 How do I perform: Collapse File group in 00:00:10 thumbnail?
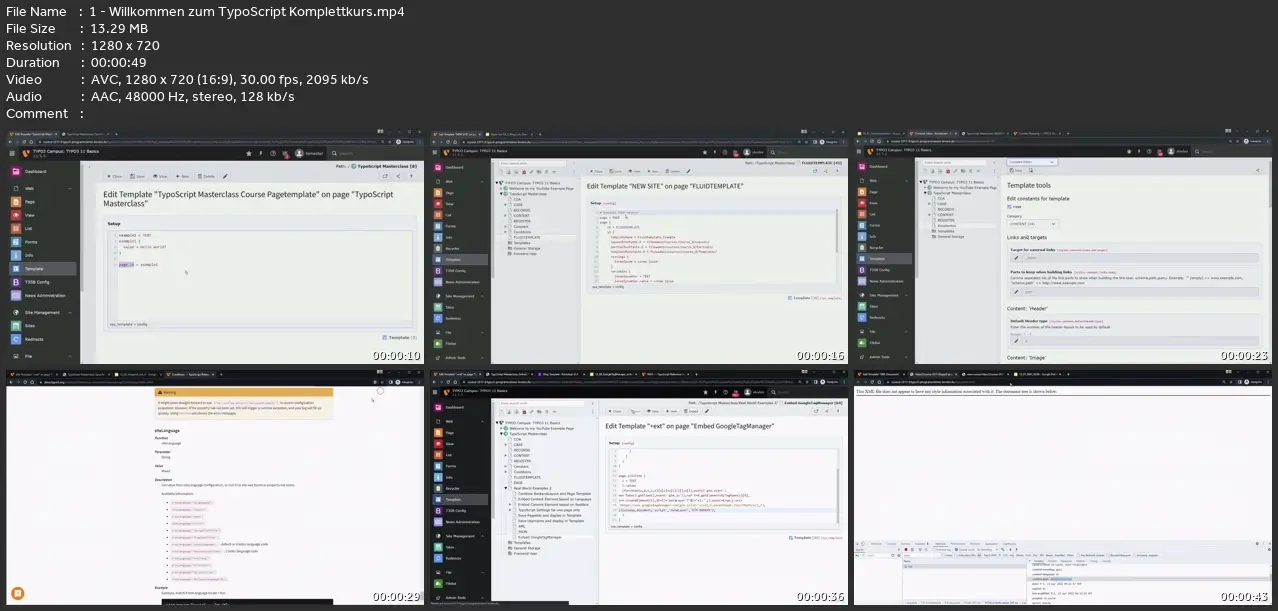[70, 356]
